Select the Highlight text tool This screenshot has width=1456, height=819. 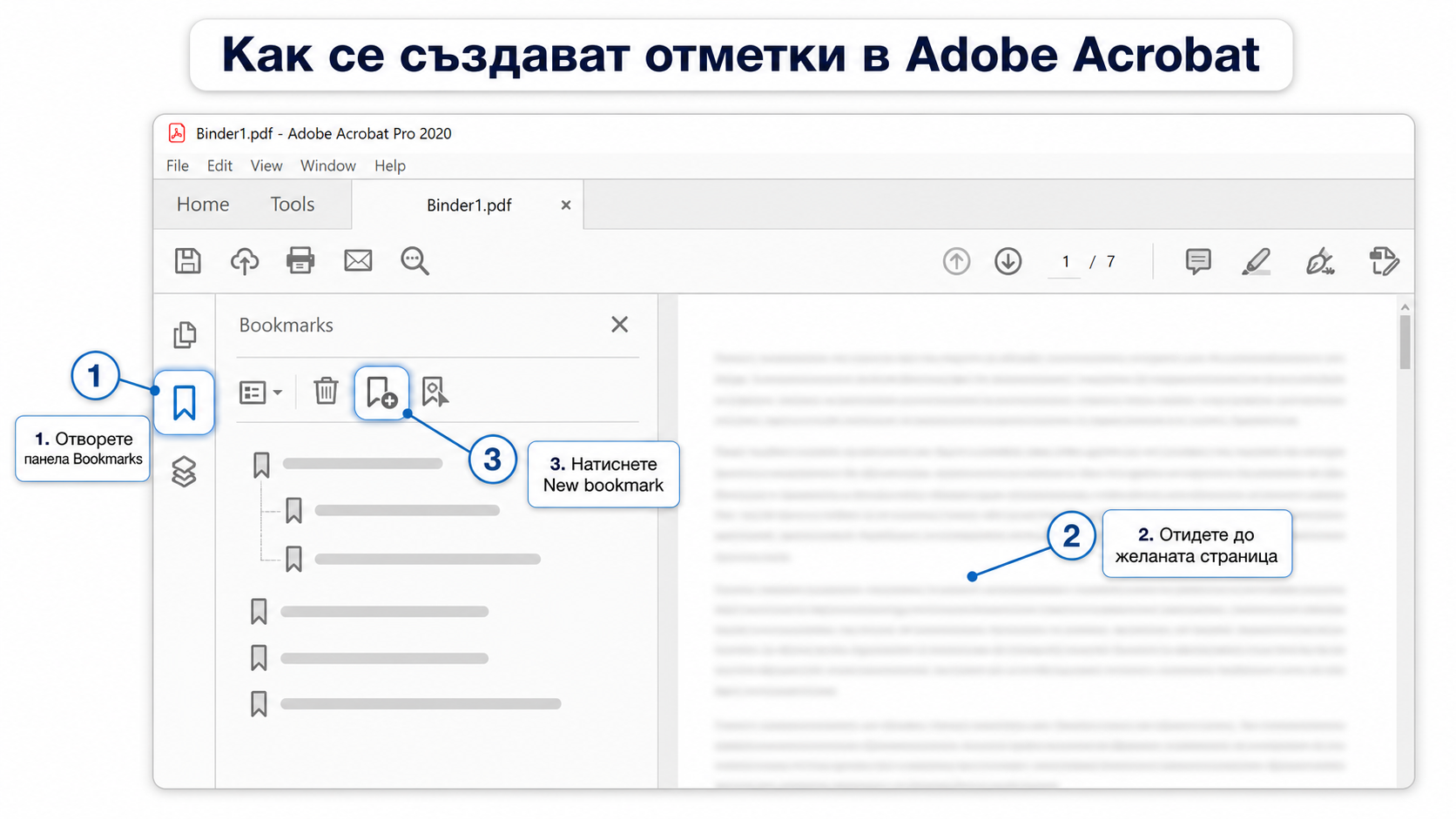1256,261
